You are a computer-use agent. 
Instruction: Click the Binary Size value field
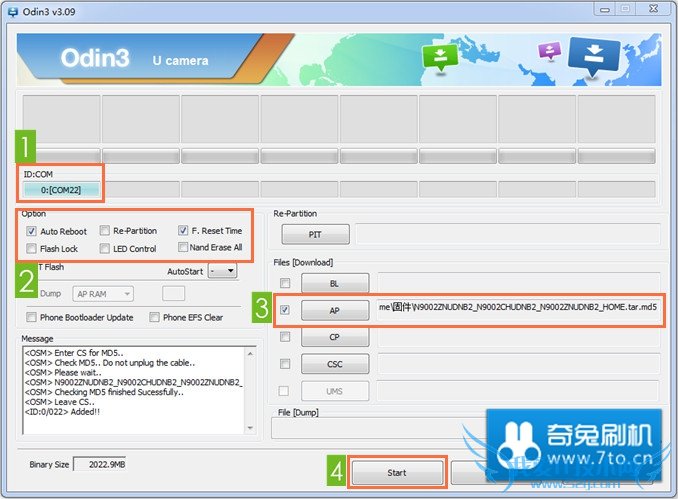coord(100,464)
